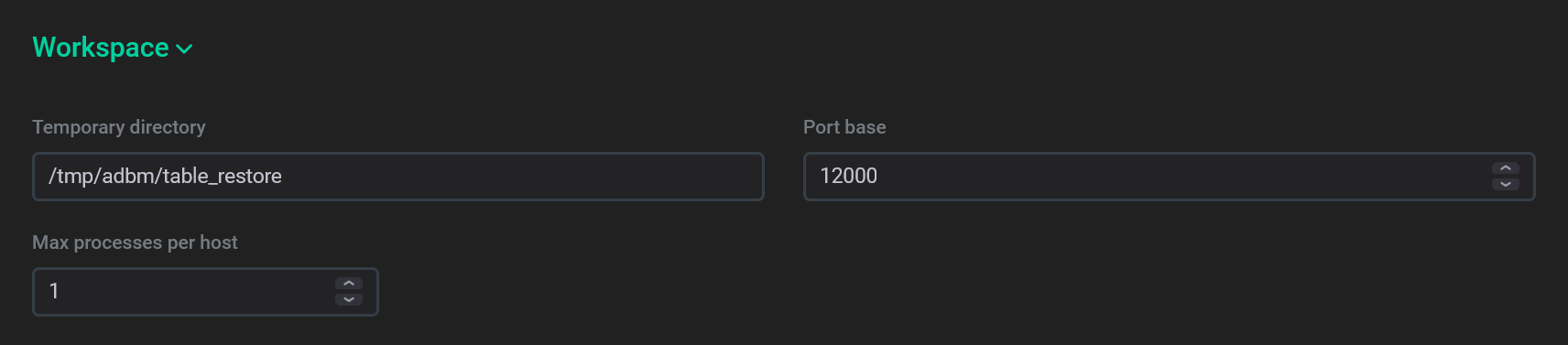Click the green Workspace heading text
This screenshot has height=345, width=1568.
pyautogui.click(x=101, y=48)
